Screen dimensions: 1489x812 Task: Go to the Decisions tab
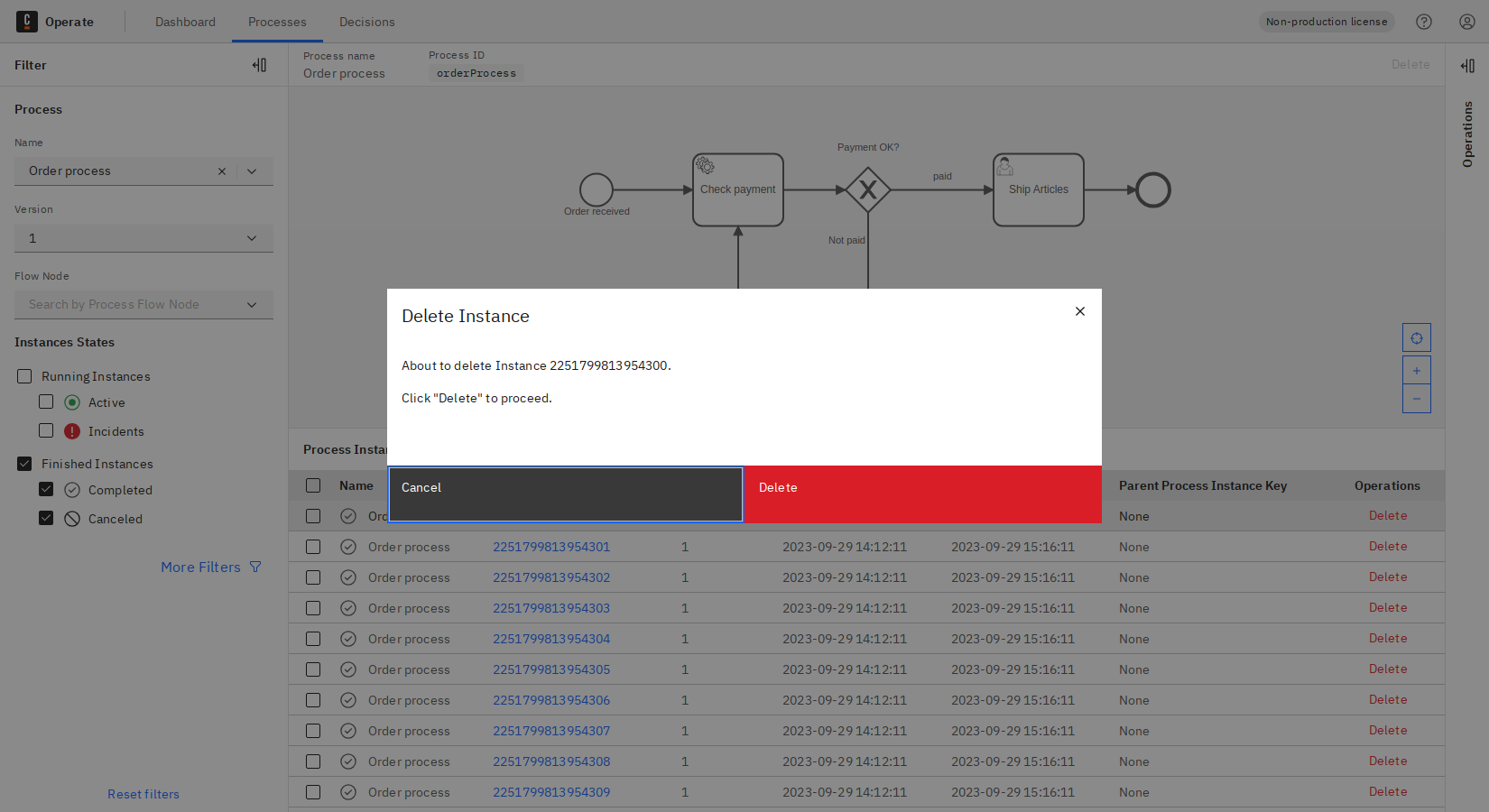point(366,22)
